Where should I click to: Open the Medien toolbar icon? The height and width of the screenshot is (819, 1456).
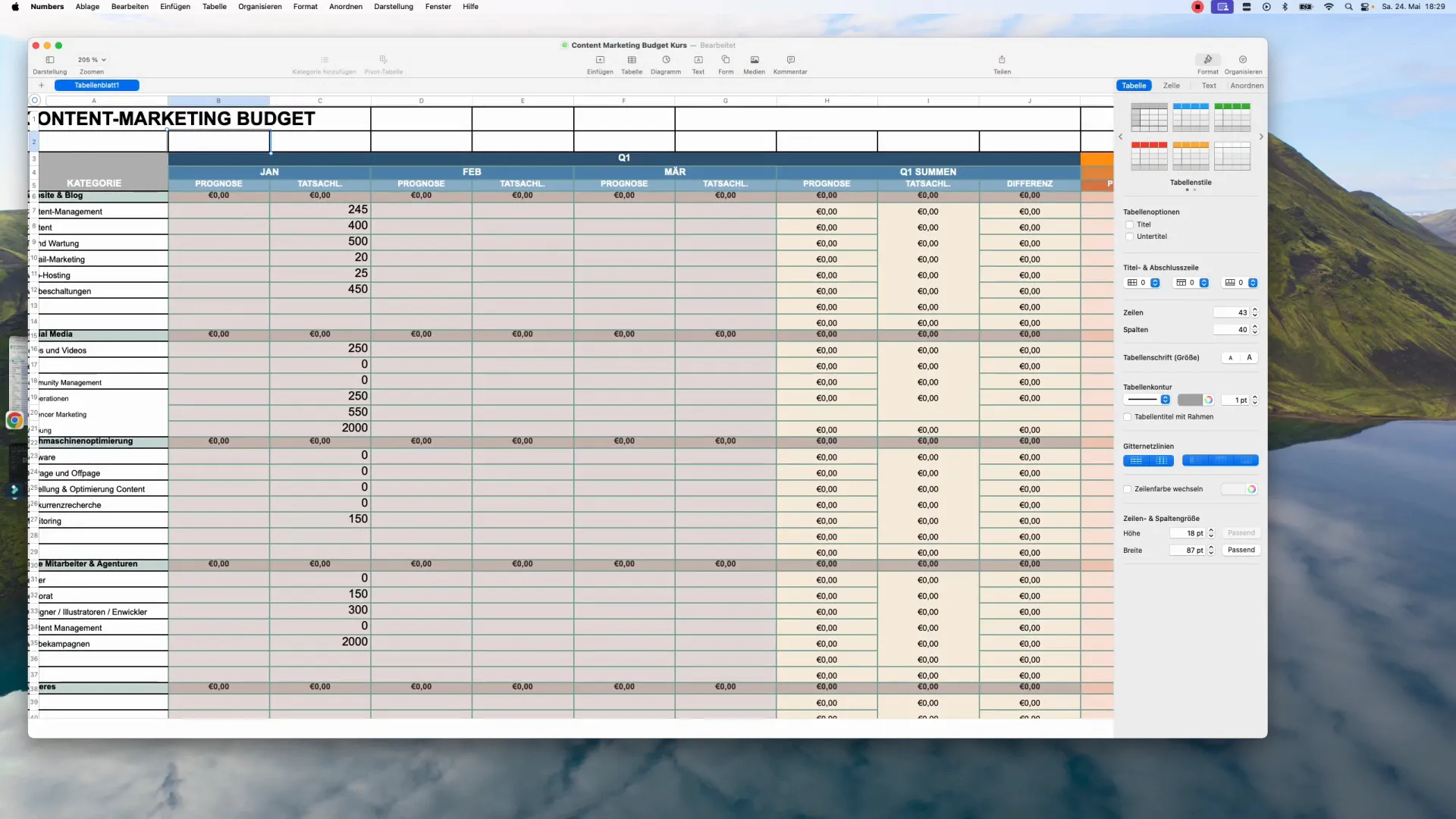coord(755,60)
